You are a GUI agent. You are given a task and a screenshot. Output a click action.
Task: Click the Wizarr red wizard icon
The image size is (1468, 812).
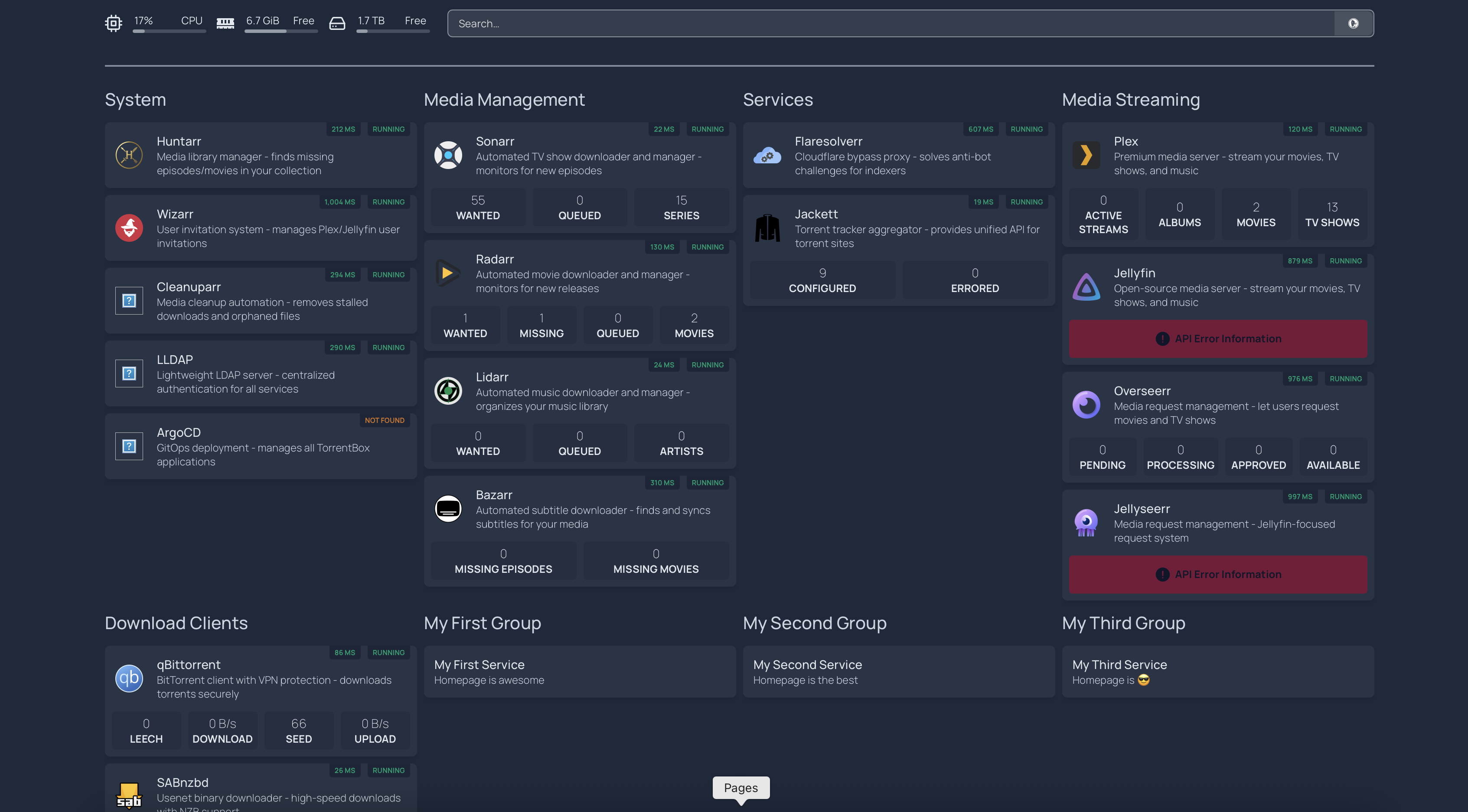(129, 228)
